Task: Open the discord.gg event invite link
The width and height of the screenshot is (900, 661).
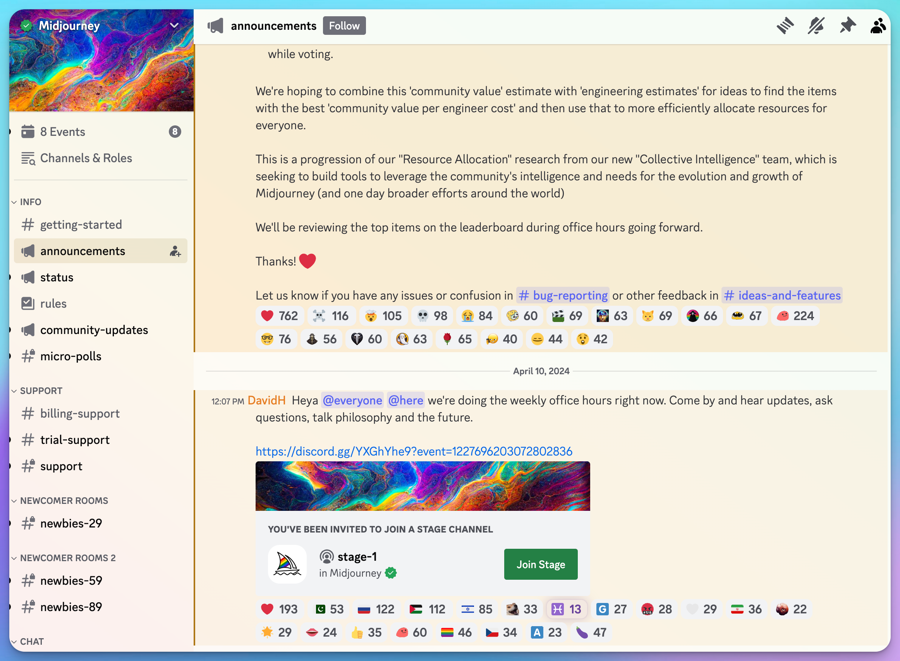Action: pyautogui.click(x=413, y=451)
